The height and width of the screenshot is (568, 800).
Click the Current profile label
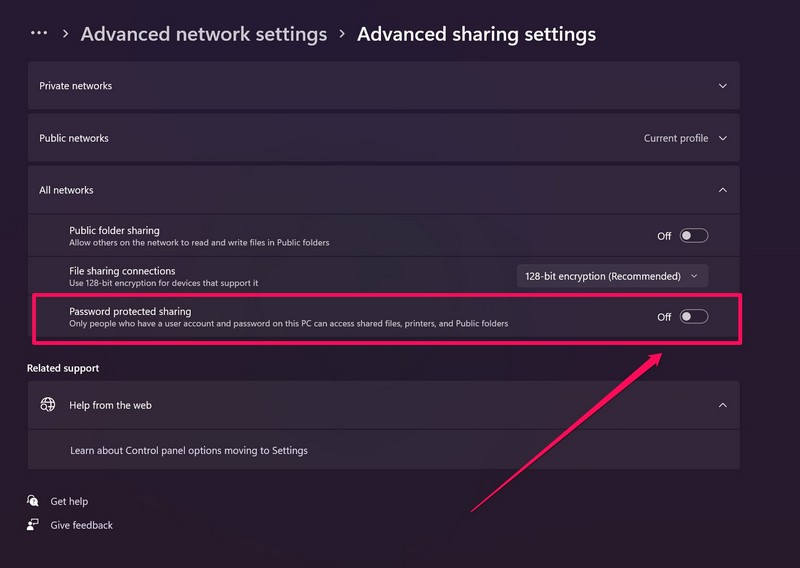point(675,138)
